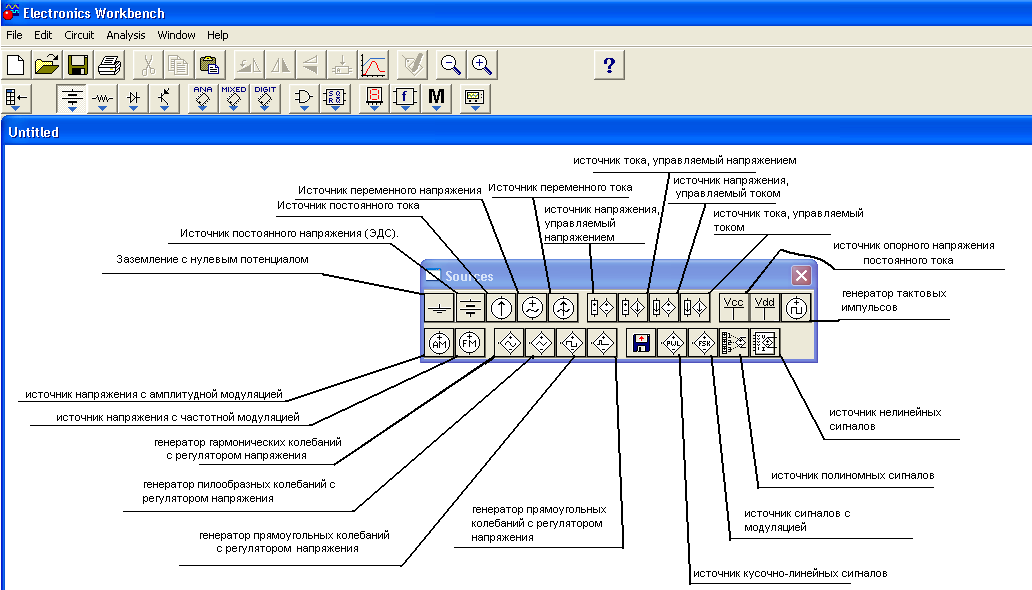Select the voltage-controlled square wave oscillator
Screen dimensions: 1032x590
pyautogui.click(x=571, y=342)
